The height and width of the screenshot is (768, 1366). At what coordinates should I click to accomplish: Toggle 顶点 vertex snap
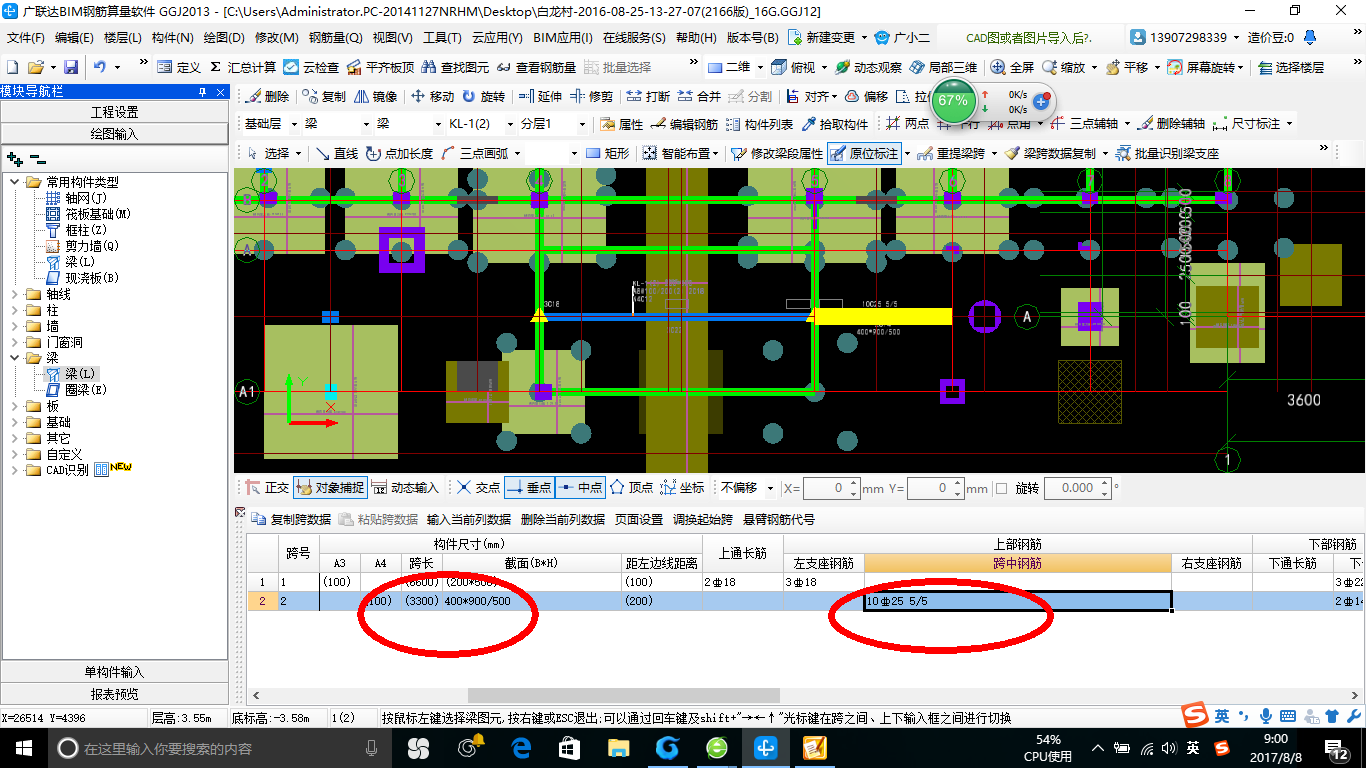631,488
